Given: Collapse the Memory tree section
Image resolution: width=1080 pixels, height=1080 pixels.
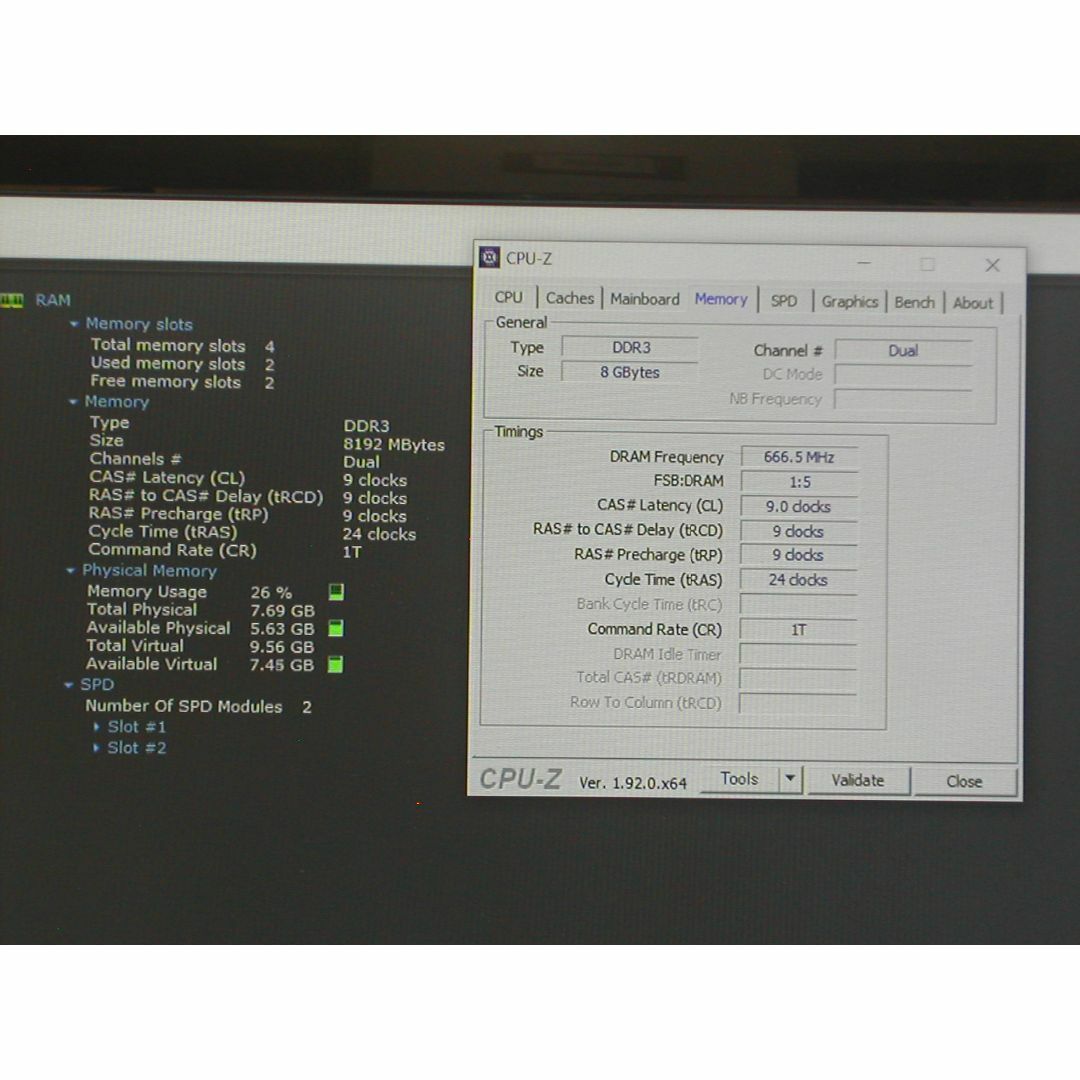Looking at the screenshot, I should [x=73, y=402].
